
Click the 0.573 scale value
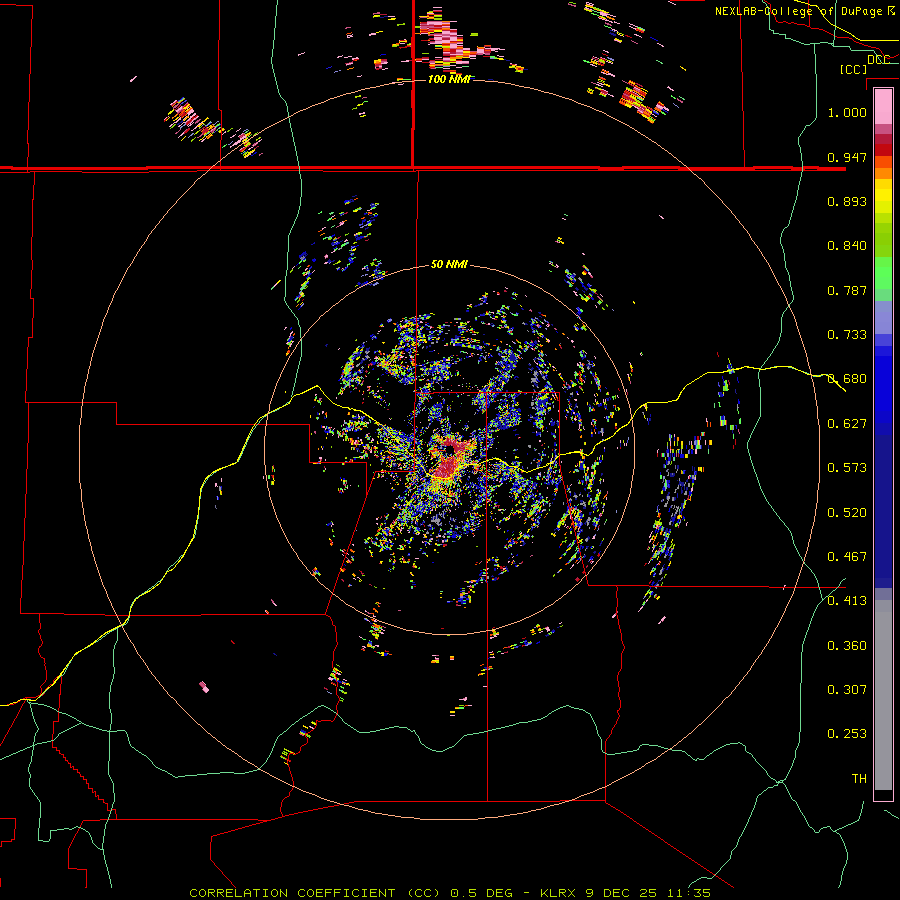(x=847, y=468)
